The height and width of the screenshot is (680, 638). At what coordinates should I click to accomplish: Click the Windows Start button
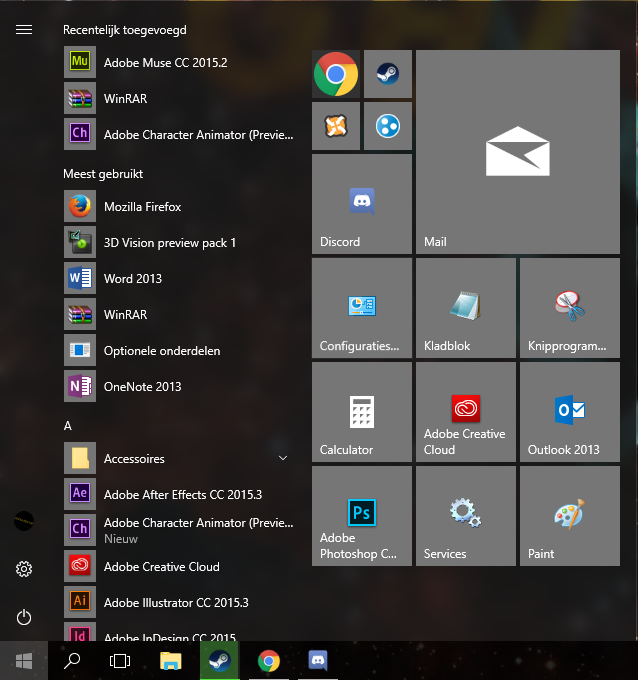[x=24, y=660]
